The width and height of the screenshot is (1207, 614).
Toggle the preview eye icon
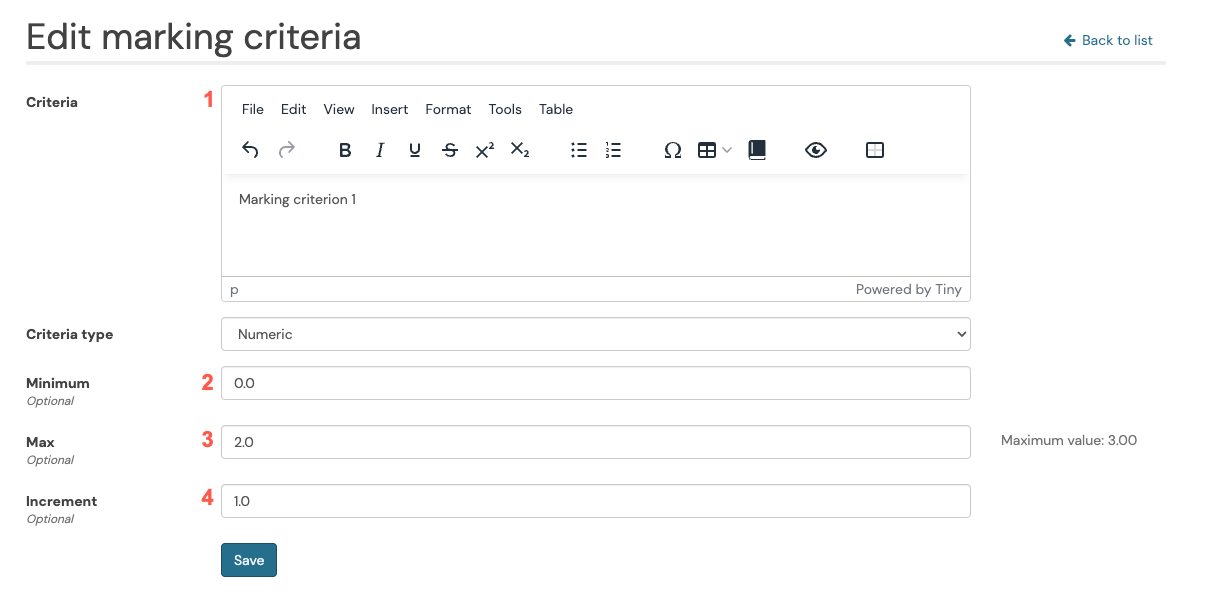click(816, 150)
